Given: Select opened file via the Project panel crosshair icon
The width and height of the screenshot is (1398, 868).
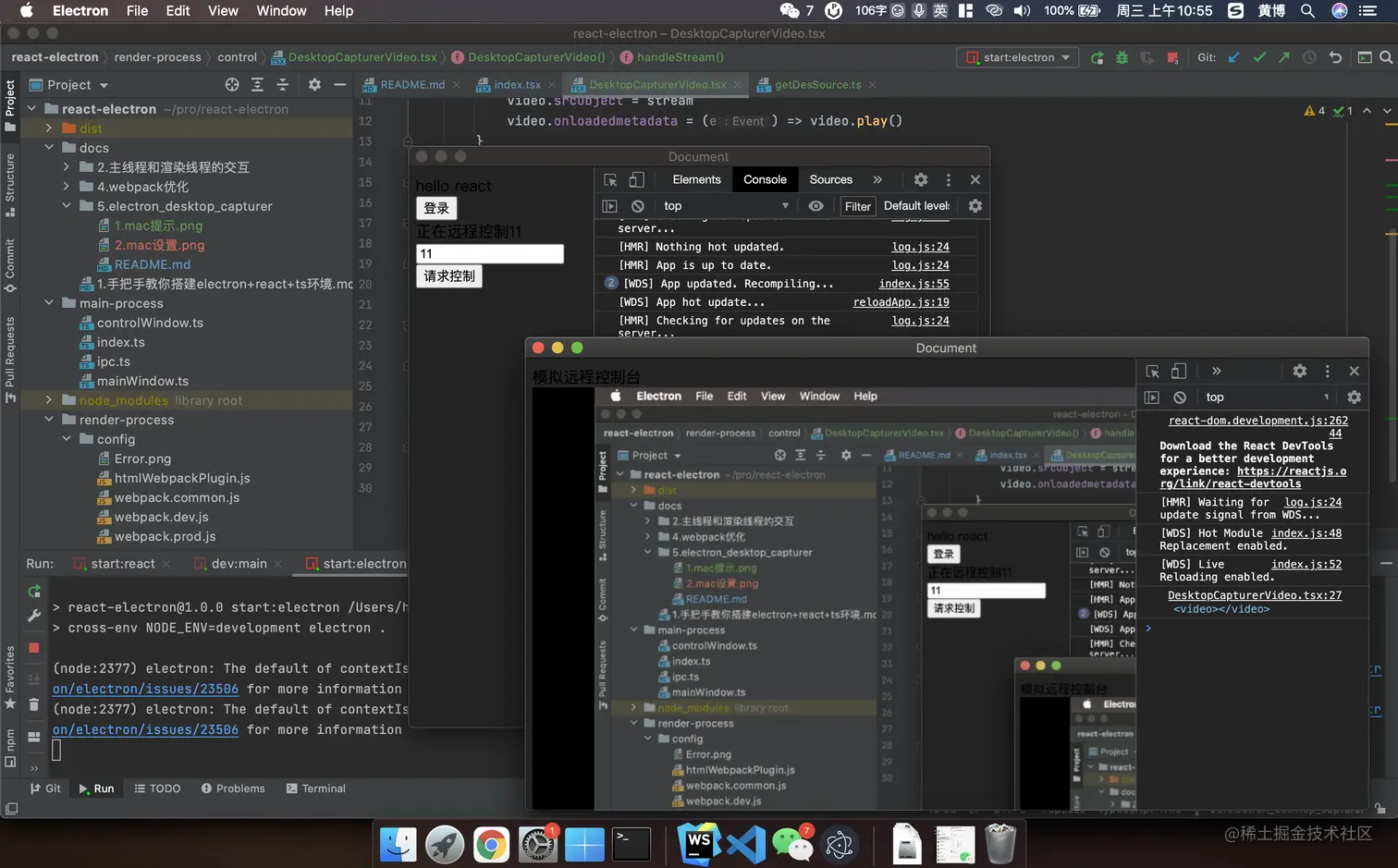Looking at the screenshot, I should tap(232, 84).
